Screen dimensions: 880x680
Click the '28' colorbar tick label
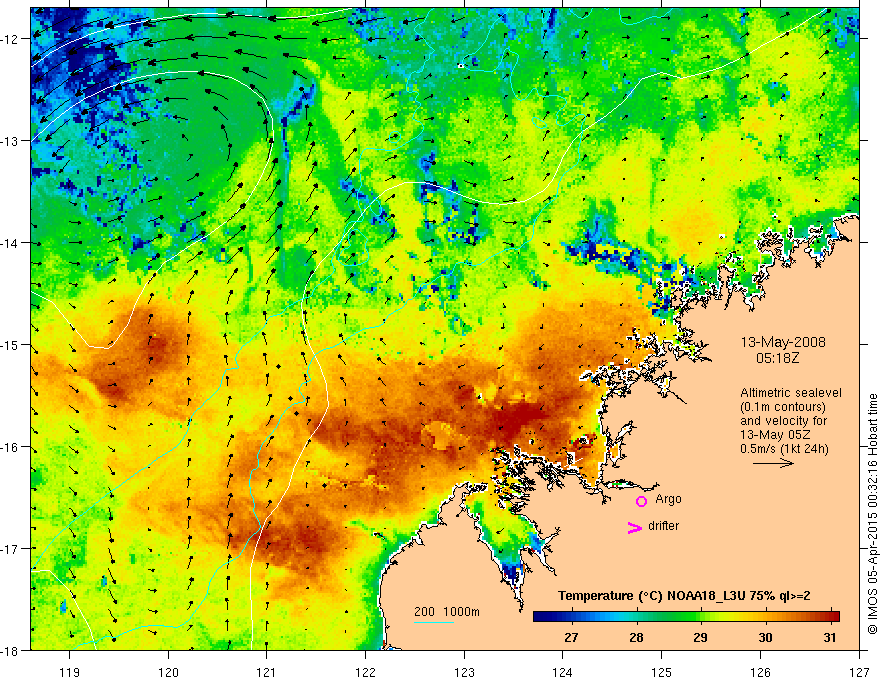[636, 637]
